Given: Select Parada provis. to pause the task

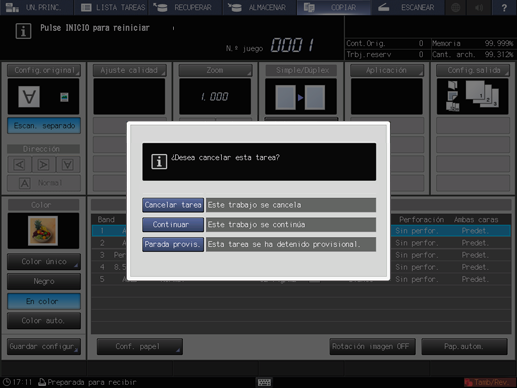Looking at the screenshot, I should point(173,244).
